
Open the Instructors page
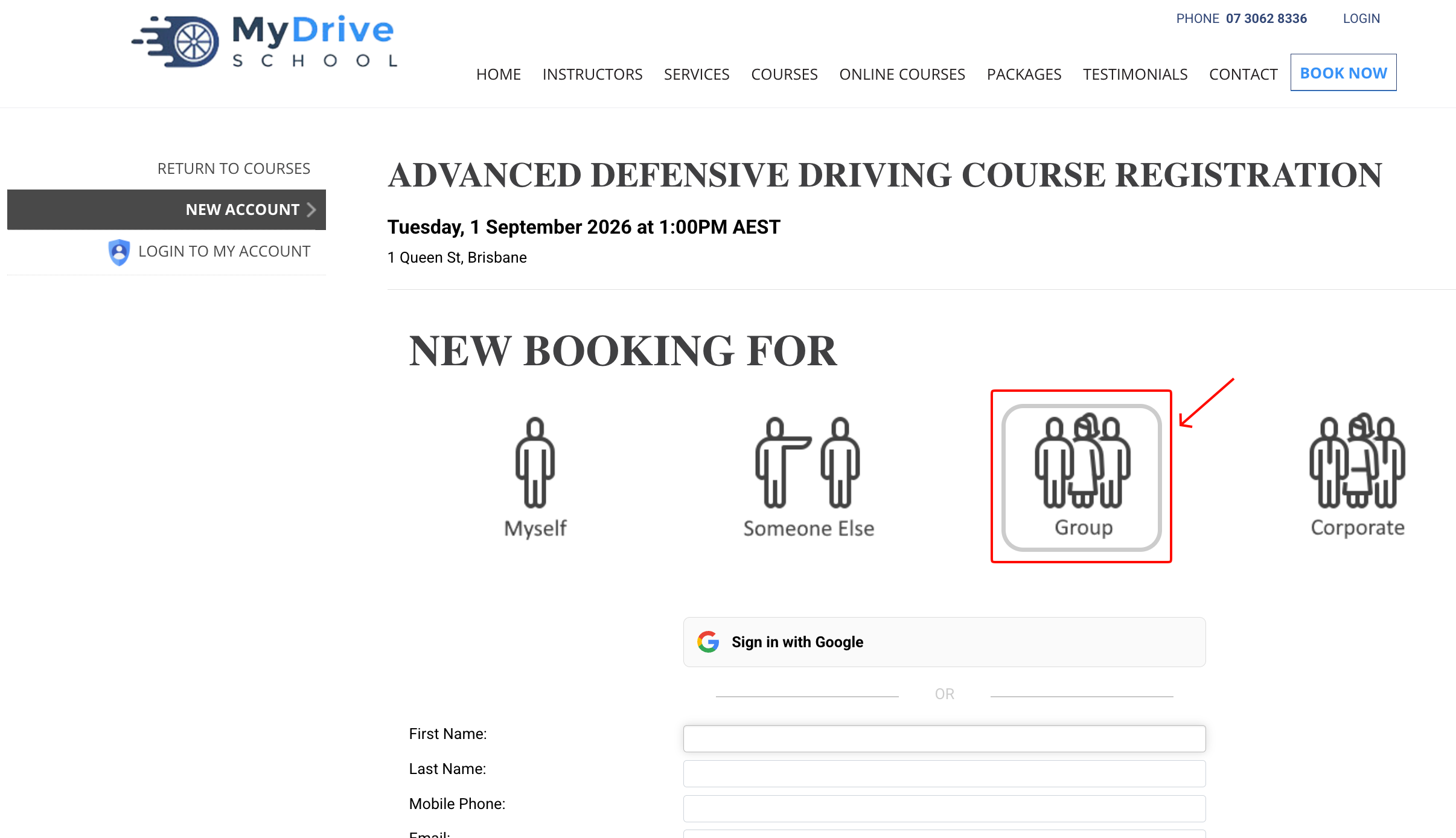[592, 74]
